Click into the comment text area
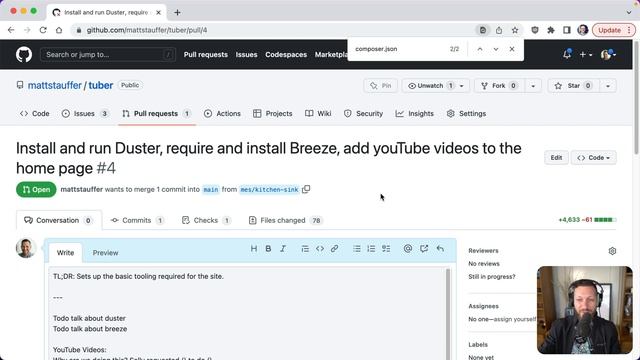The height and width of the screenshot is (360, 640). [248, 313]
